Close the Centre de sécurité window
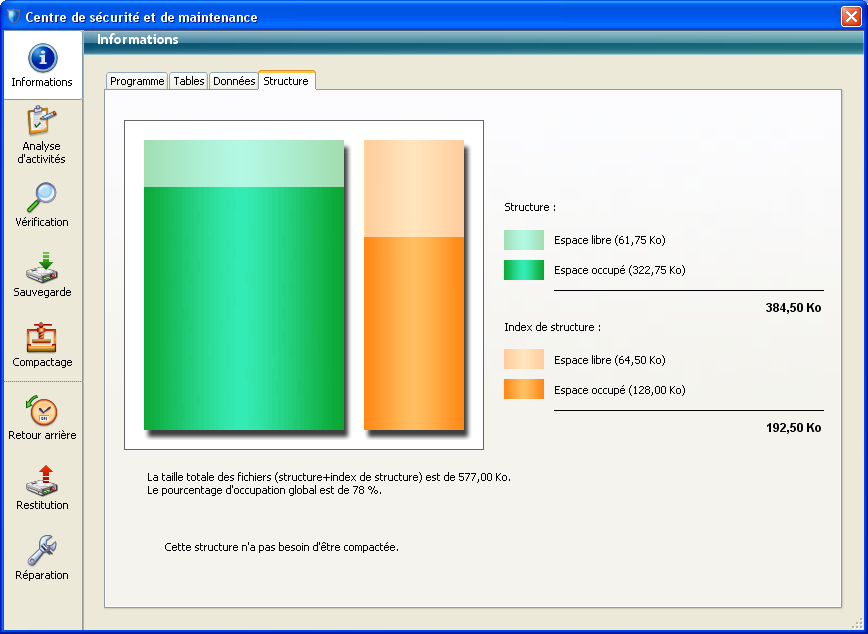The width and height of the screenshot is (868, 634). (851, 17)
